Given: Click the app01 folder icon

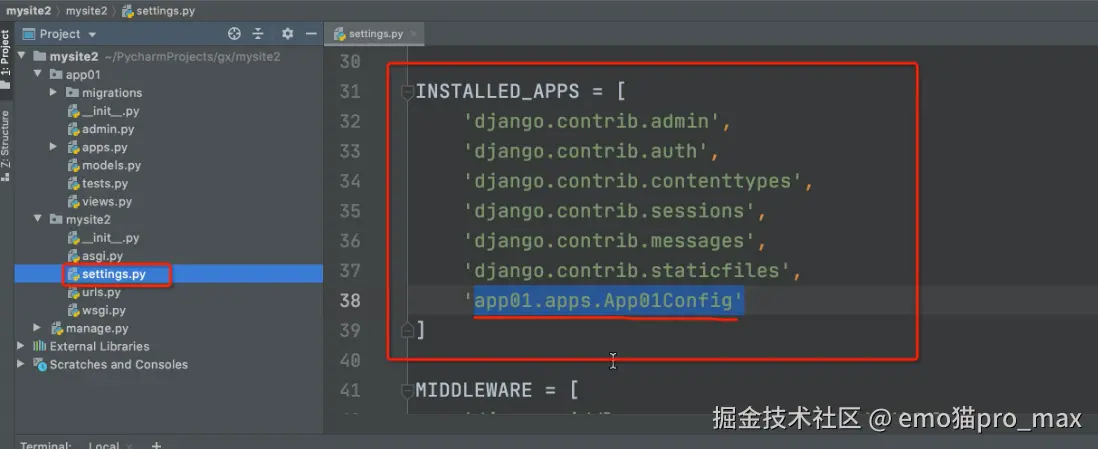Looking at the screenshot, I should point(56,74).
